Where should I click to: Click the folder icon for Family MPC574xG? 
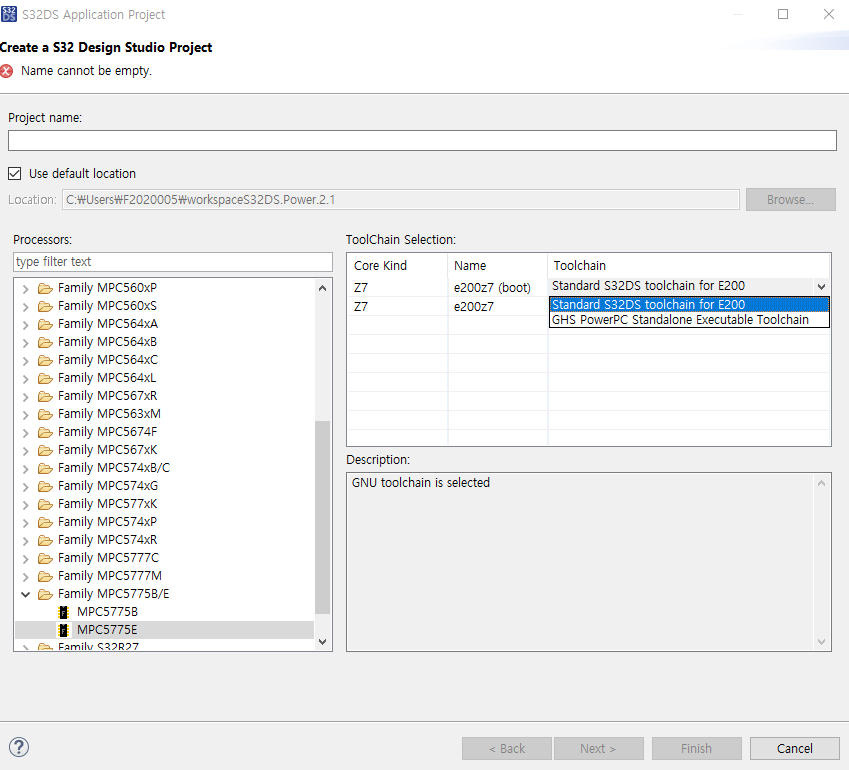[46, 485]
